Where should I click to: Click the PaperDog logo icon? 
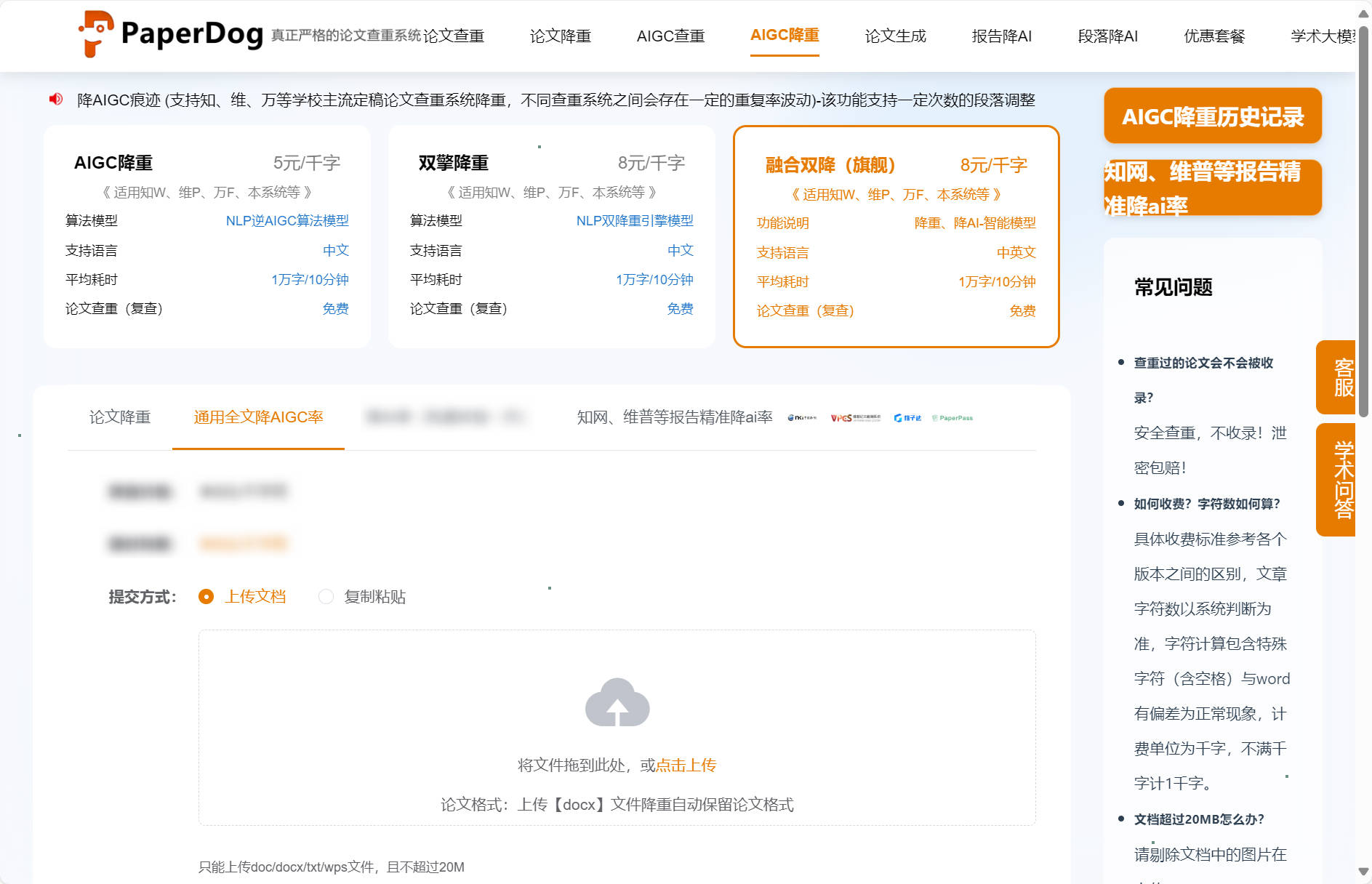pyautogui.click(x=95, y=33)
